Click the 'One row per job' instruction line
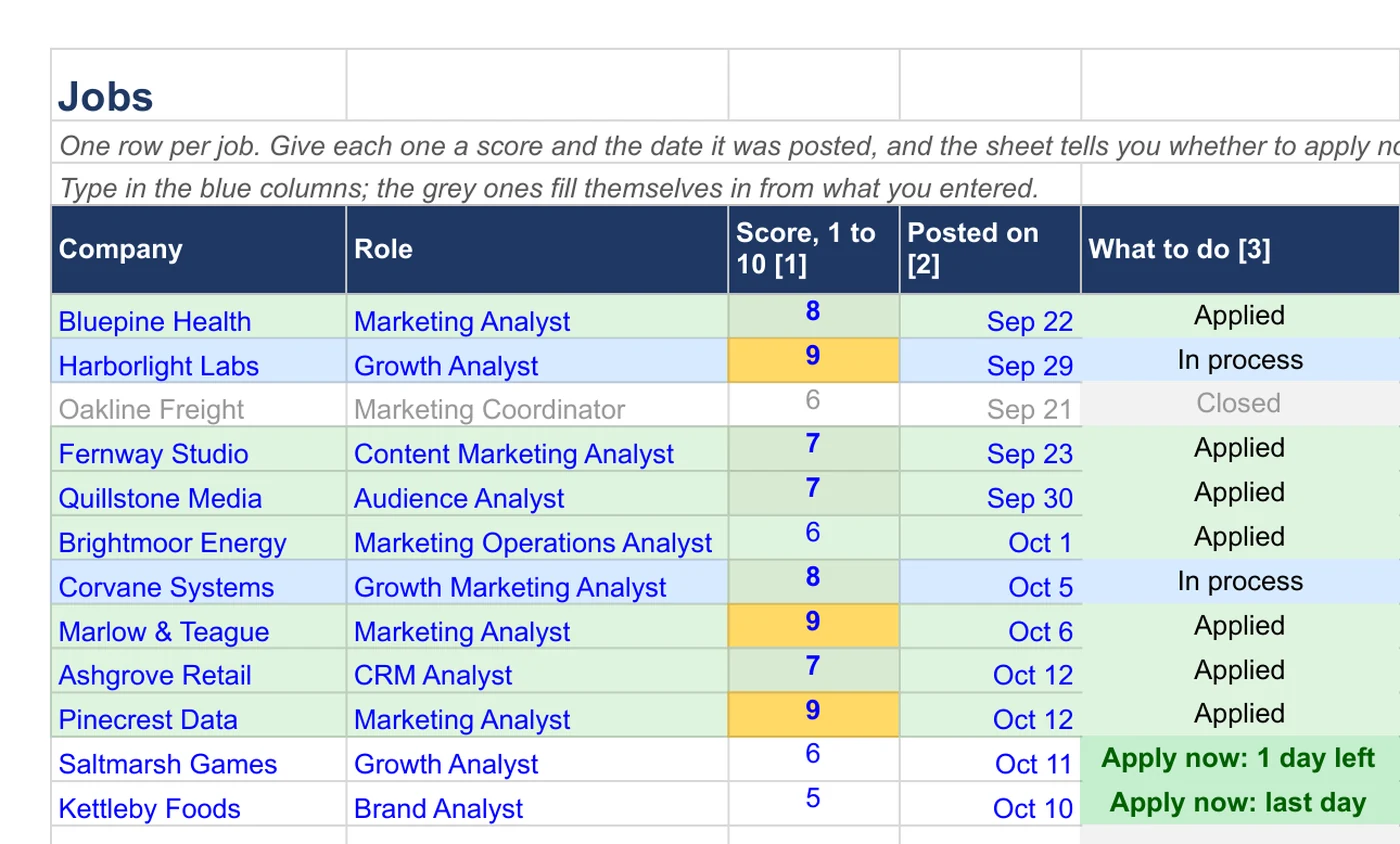The height and width of the screenshot is (844, 1400). coord(726,145)
